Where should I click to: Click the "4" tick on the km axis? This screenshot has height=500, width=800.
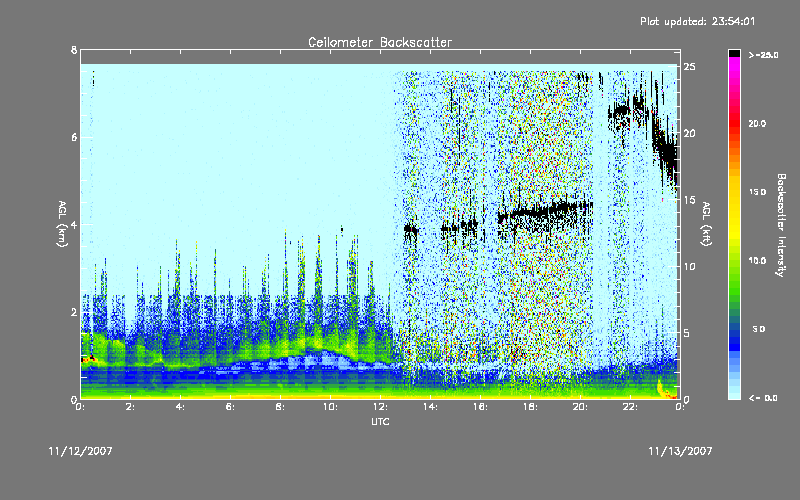[74, 224]
